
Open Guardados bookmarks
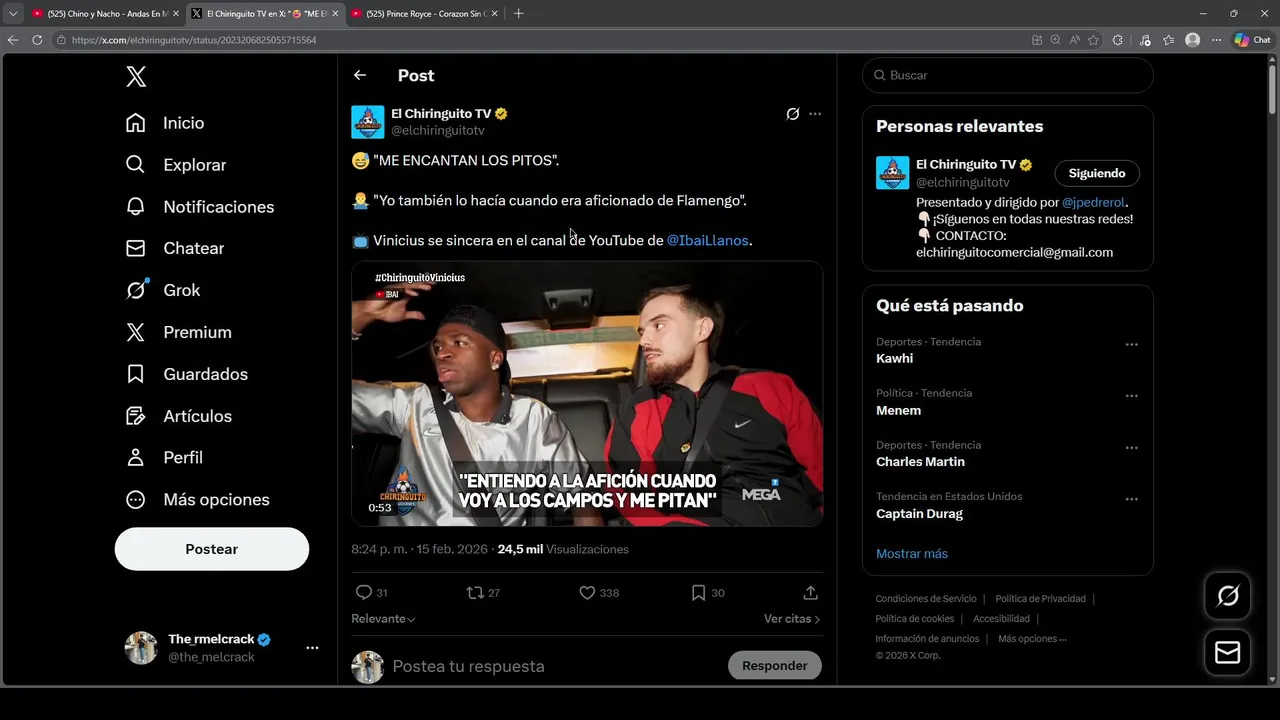coord(187,374)
